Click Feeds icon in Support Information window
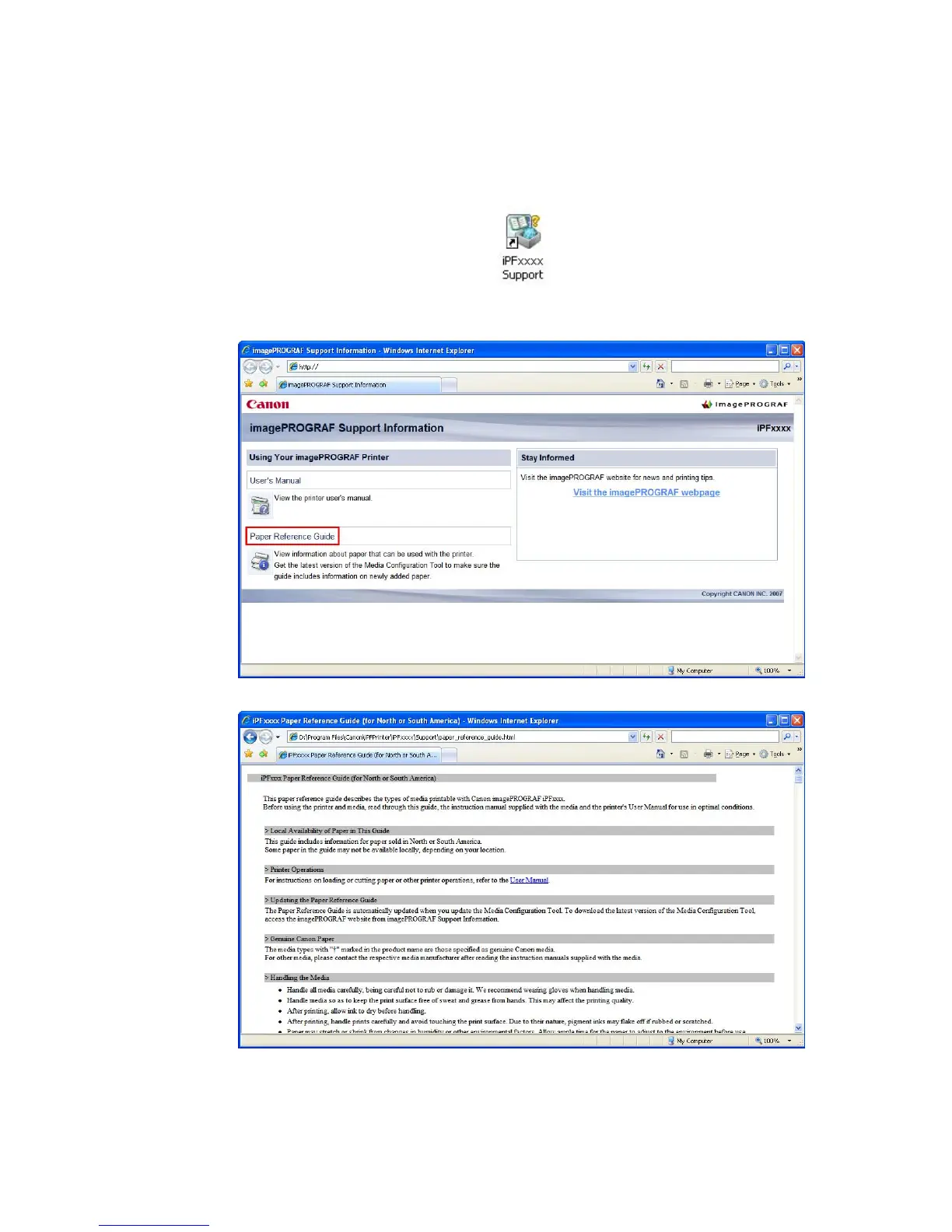 pyautogui.click(x=684, y=383)
